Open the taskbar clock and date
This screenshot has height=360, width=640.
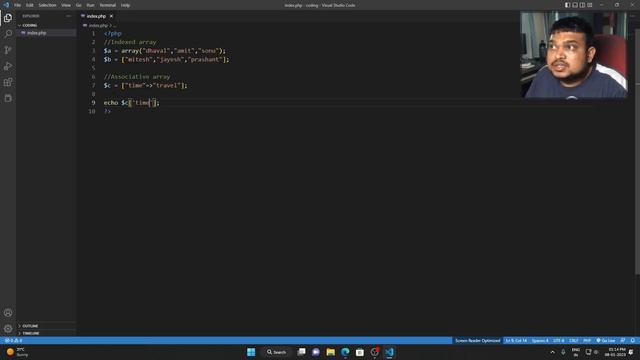(x=615, y=352)
